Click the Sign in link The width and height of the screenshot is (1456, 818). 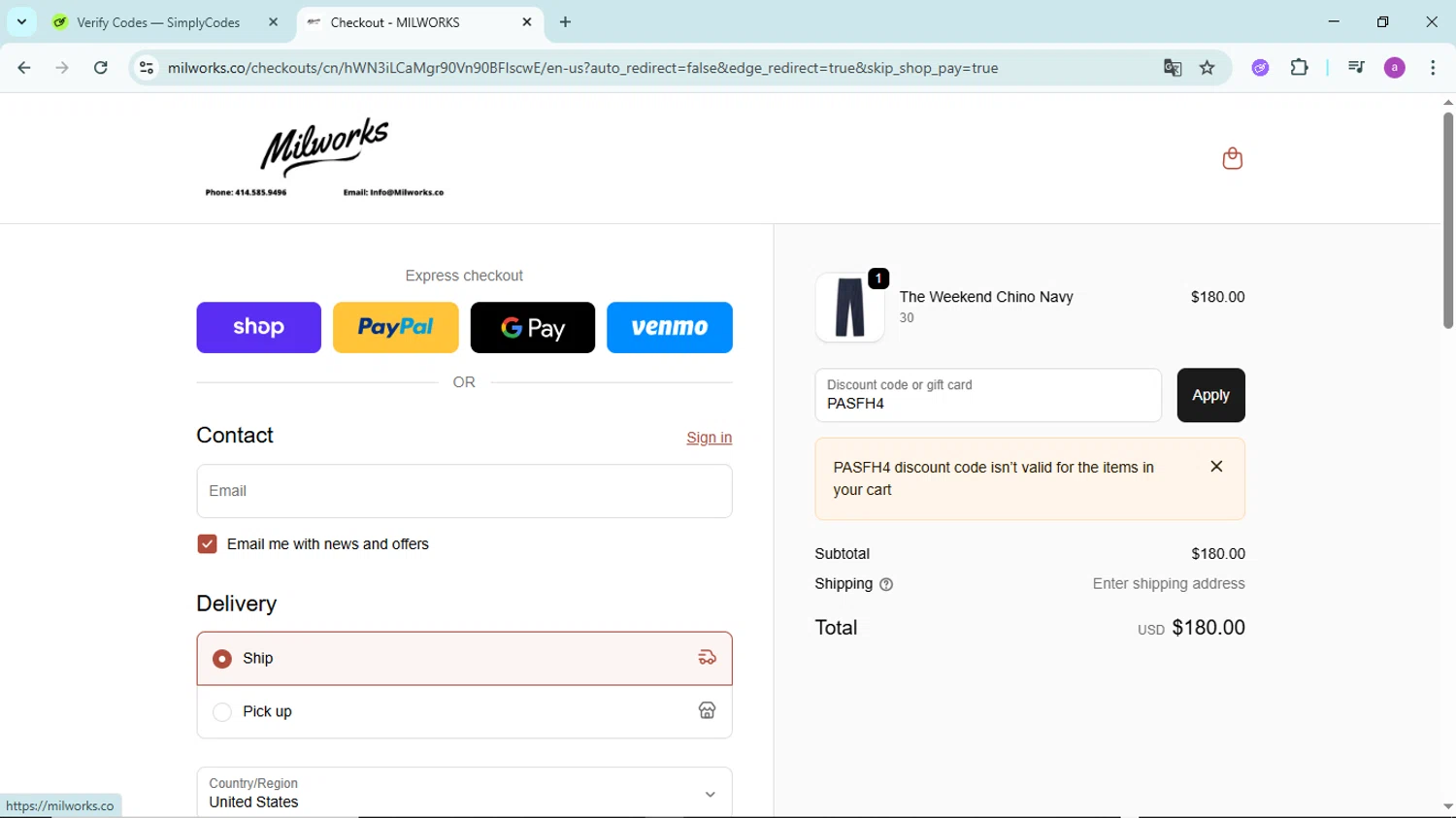pos(709,438)
